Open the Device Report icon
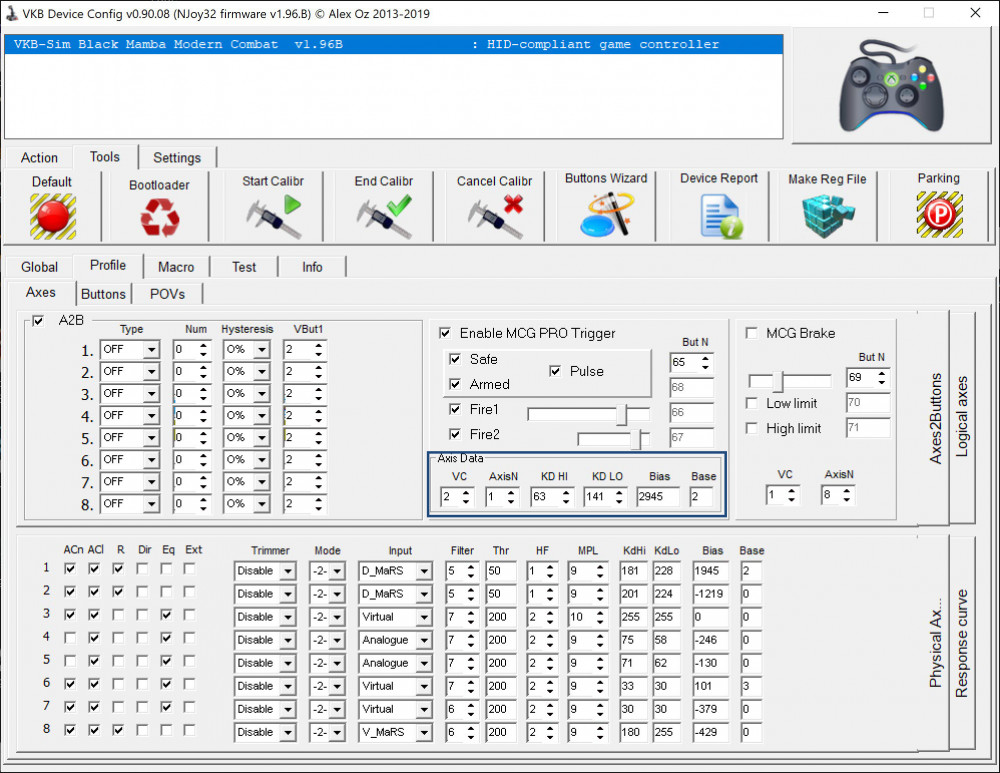This screenshot has width=1000, height=773. (719, 216)
